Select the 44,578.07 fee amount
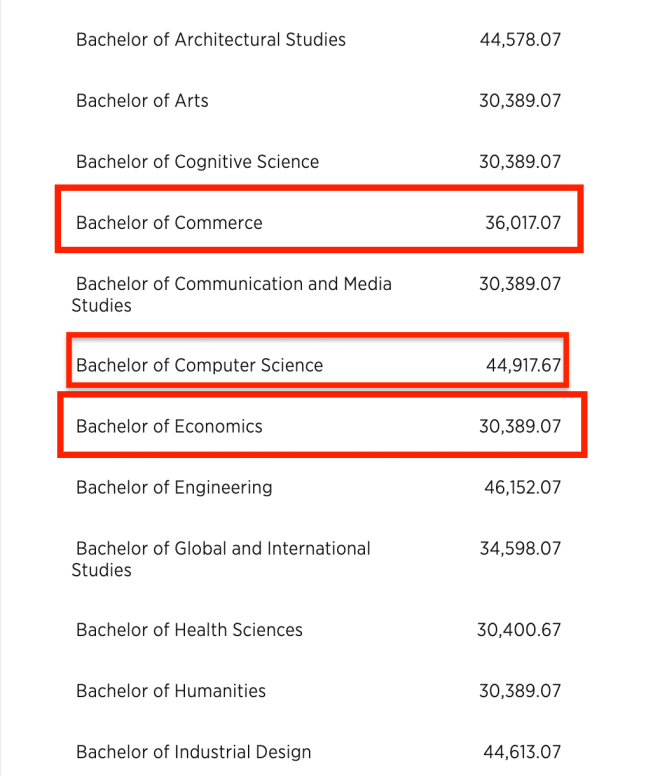 (x=520, y=40)
